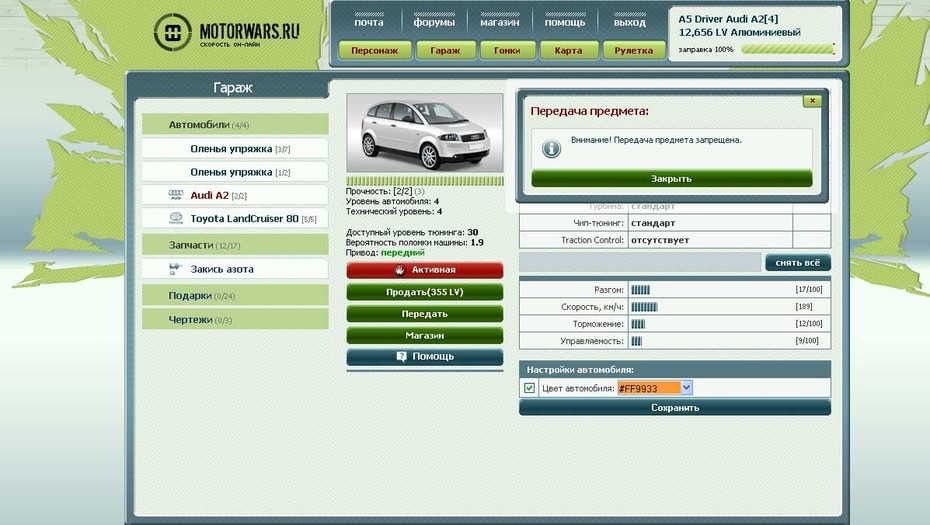Open the car color dropdown arrow
930x525 pixels.
[686, 387]
